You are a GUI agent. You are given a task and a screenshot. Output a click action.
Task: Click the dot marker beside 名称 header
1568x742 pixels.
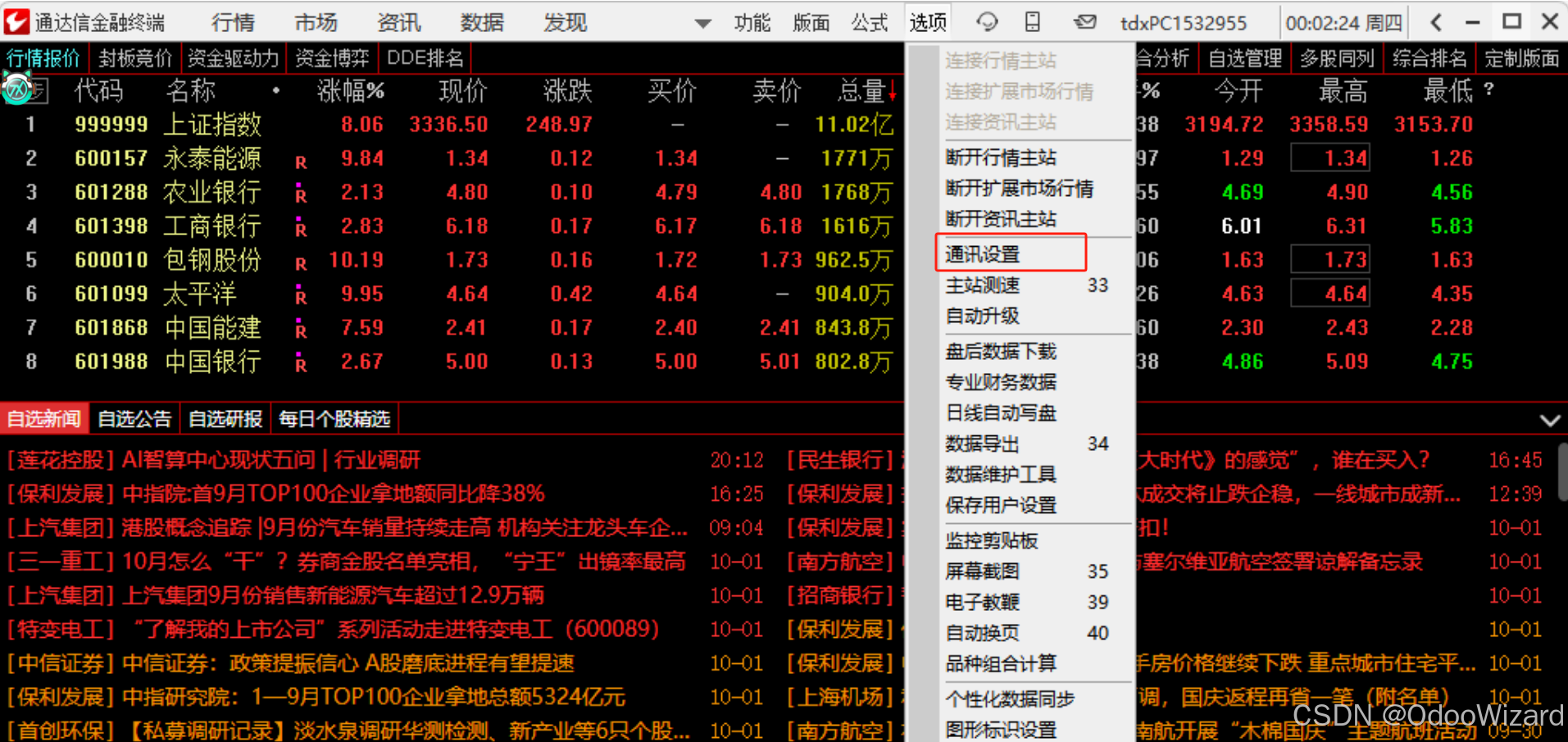(276, 90)
